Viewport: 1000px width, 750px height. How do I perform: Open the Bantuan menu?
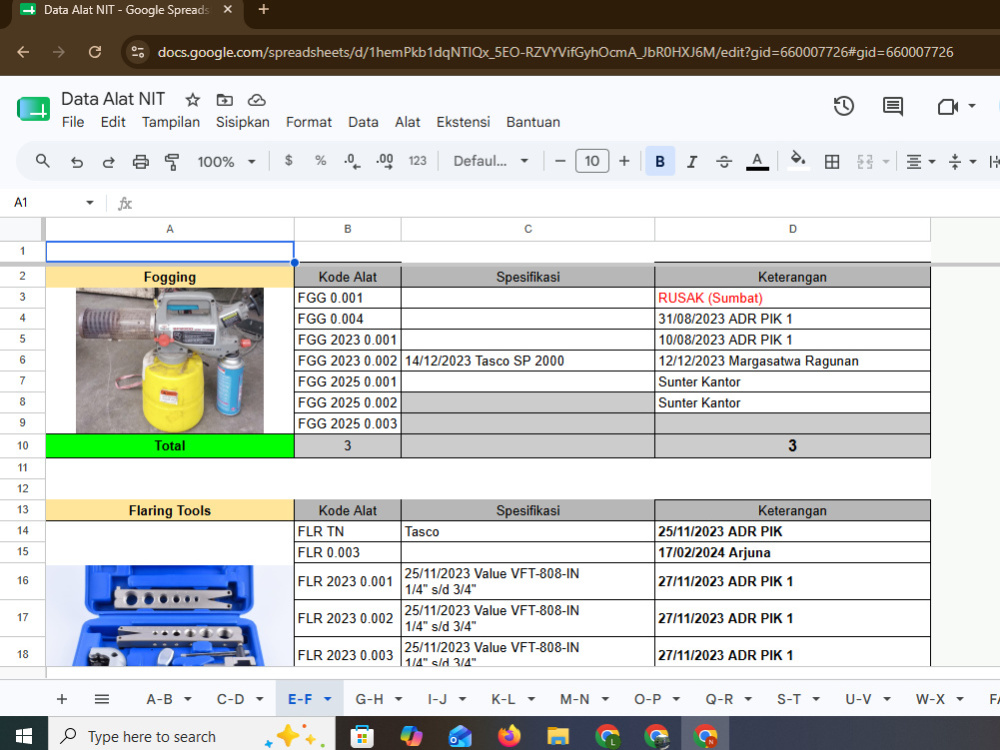(533, 122)
